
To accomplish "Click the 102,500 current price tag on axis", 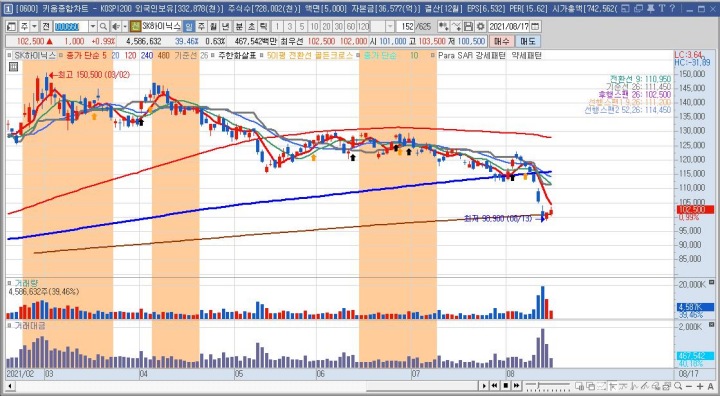I will (x=695, y=209).
